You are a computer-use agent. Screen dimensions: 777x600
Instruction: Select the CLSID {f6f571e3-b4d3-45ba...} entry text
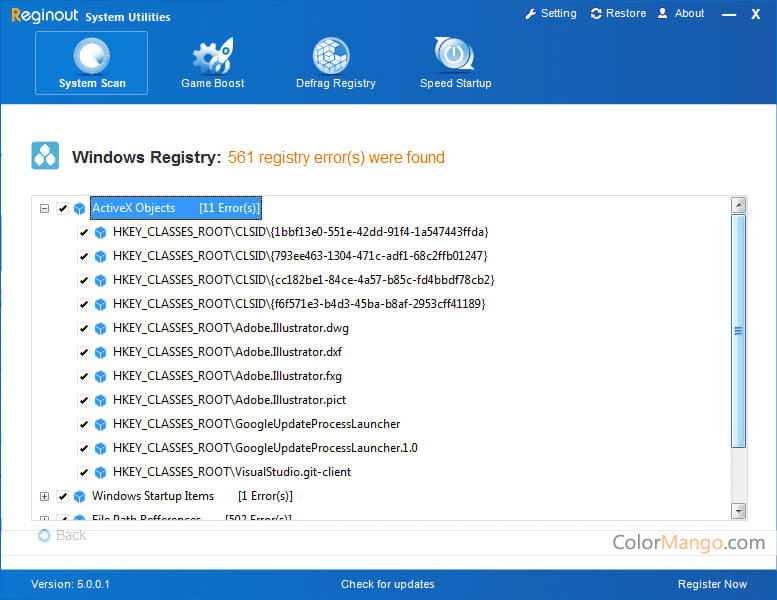point(299,304)
